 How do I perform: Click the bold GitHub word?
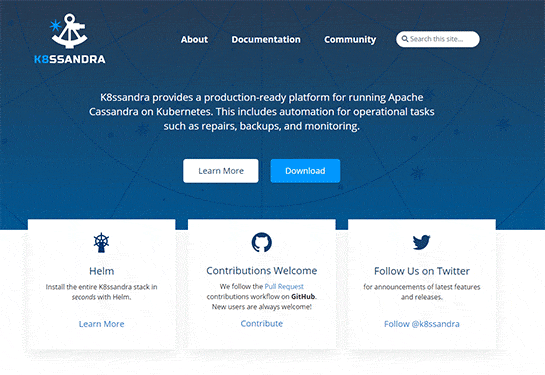(x=303, y=296)
